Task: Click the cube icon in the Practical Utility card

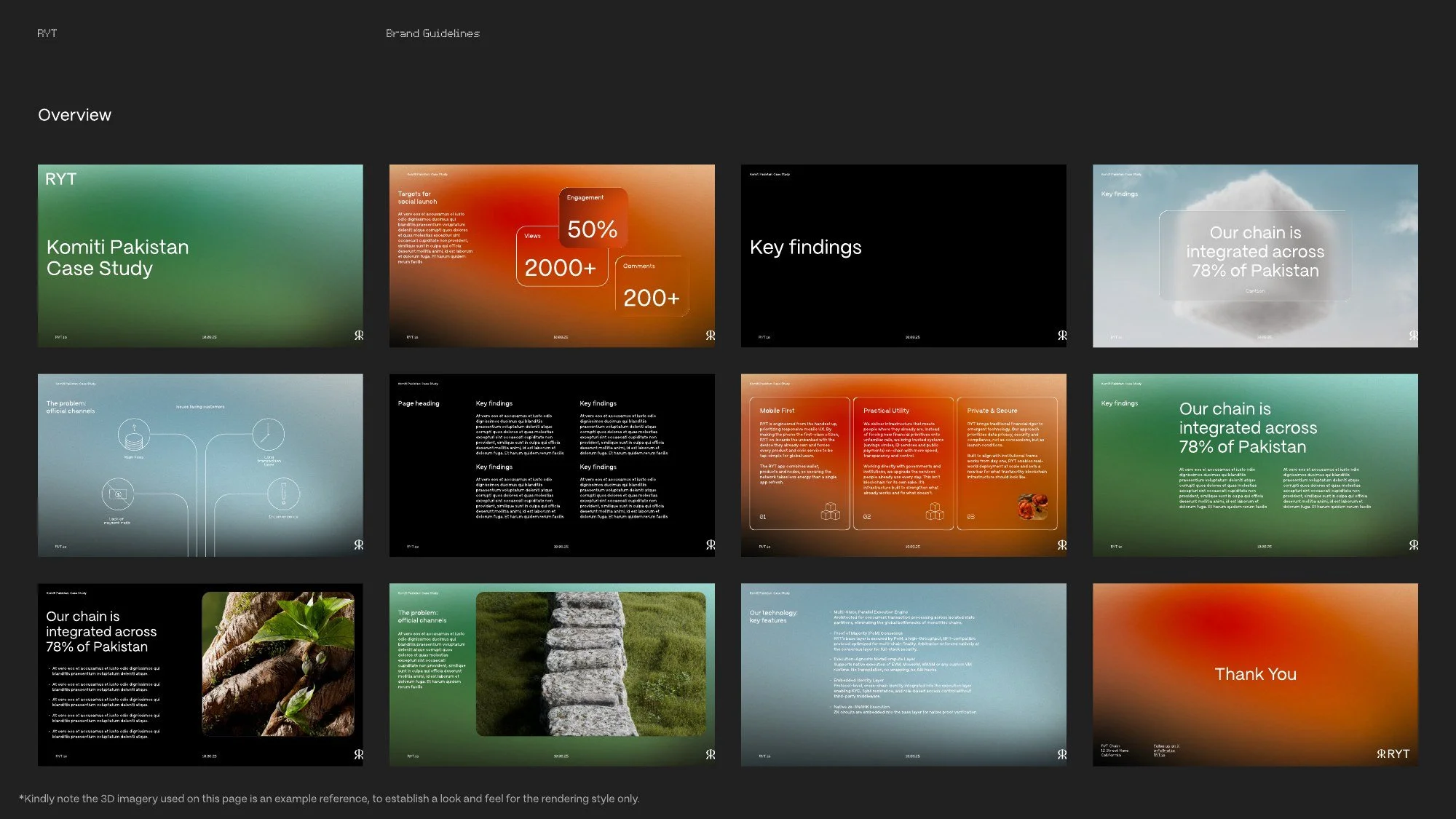Action: point(935,512)
